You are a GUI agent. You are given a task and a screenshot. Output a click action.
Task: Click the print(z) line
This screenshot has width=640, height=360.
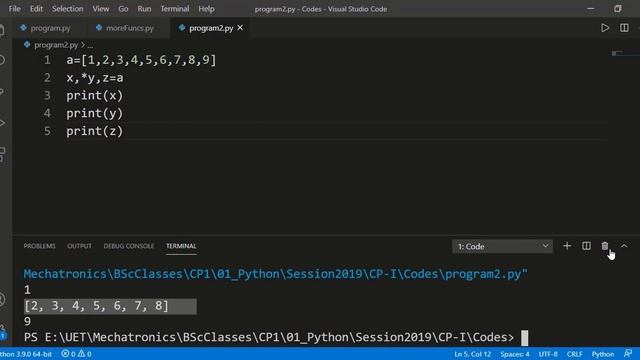pyautogui.click(x=94, y=131)
